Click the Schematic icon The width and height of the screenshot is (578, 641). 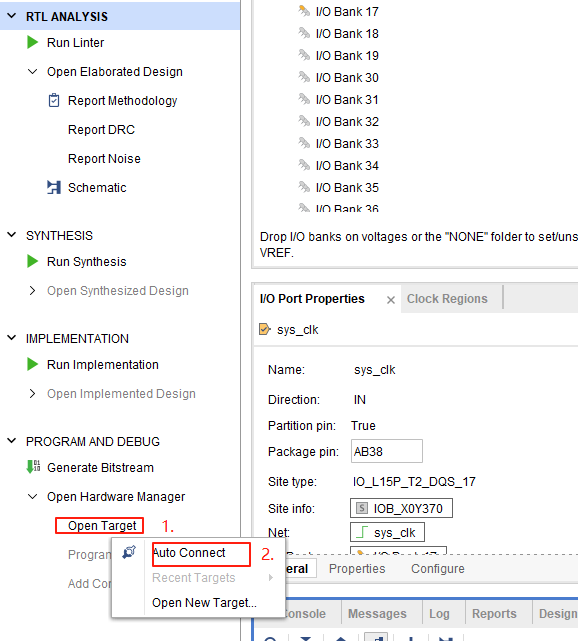pos(54,187)
